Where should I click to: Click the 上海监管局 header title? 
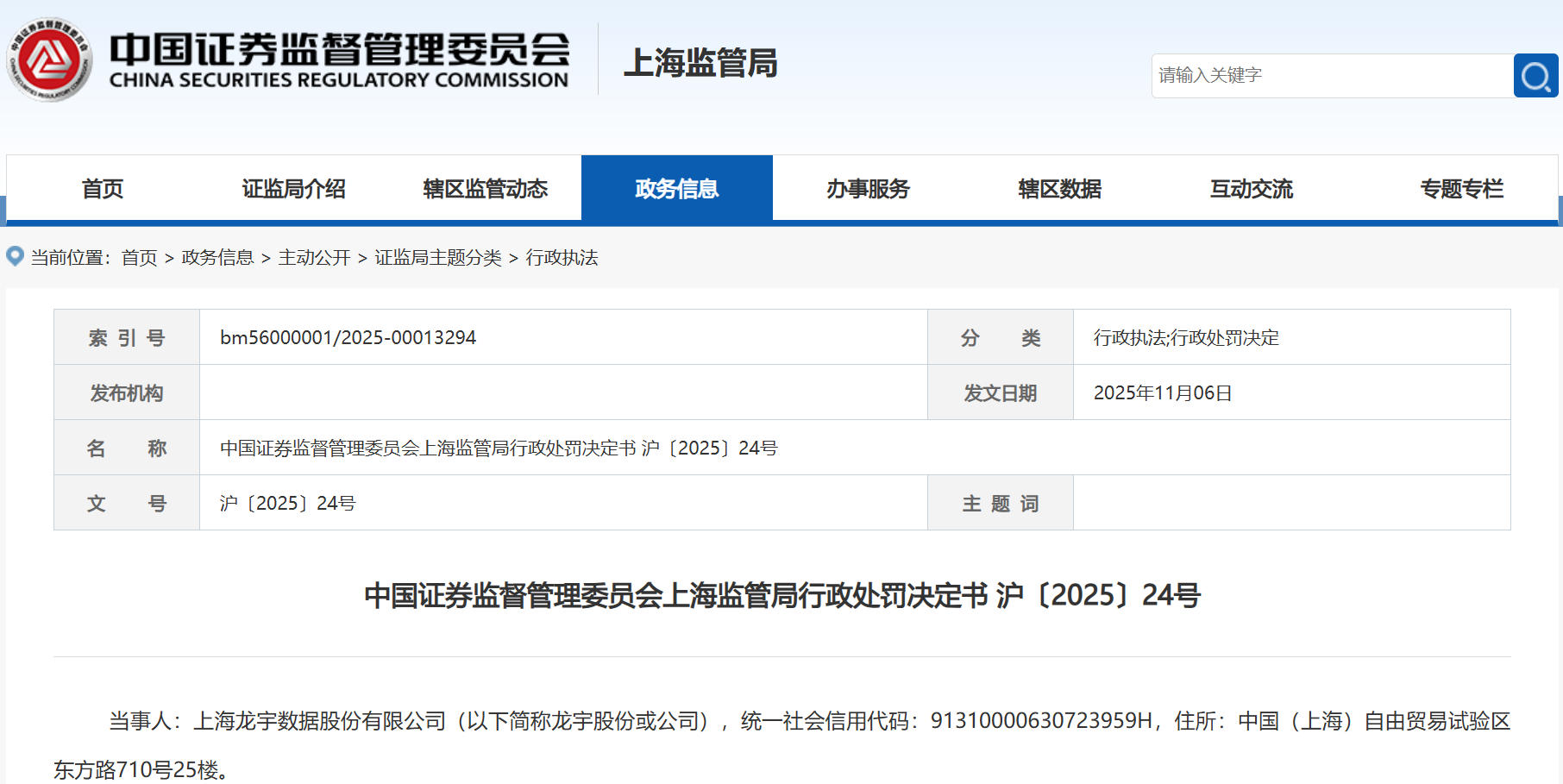click(700, 63)
